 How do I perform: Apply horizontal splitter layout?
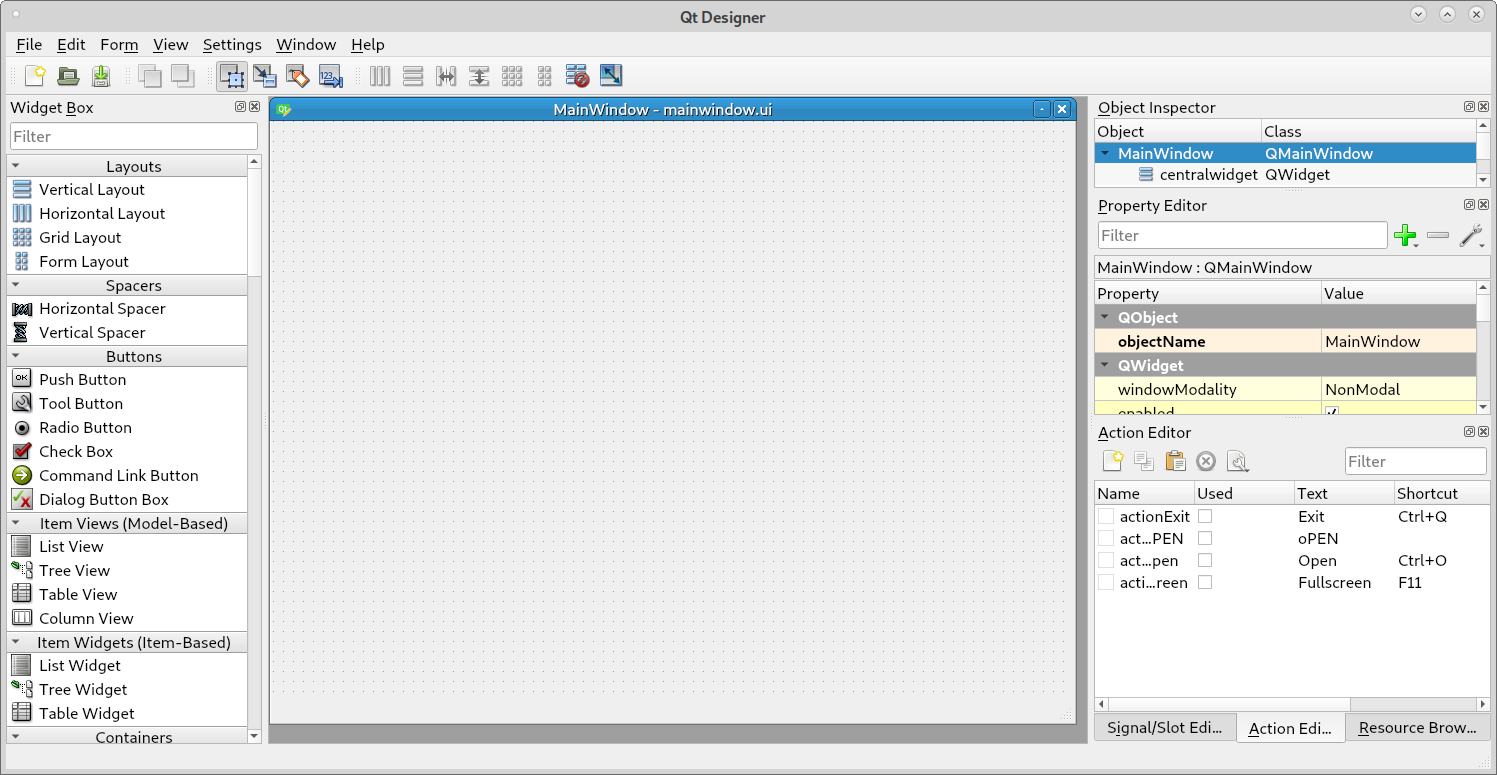coord(446,76)
